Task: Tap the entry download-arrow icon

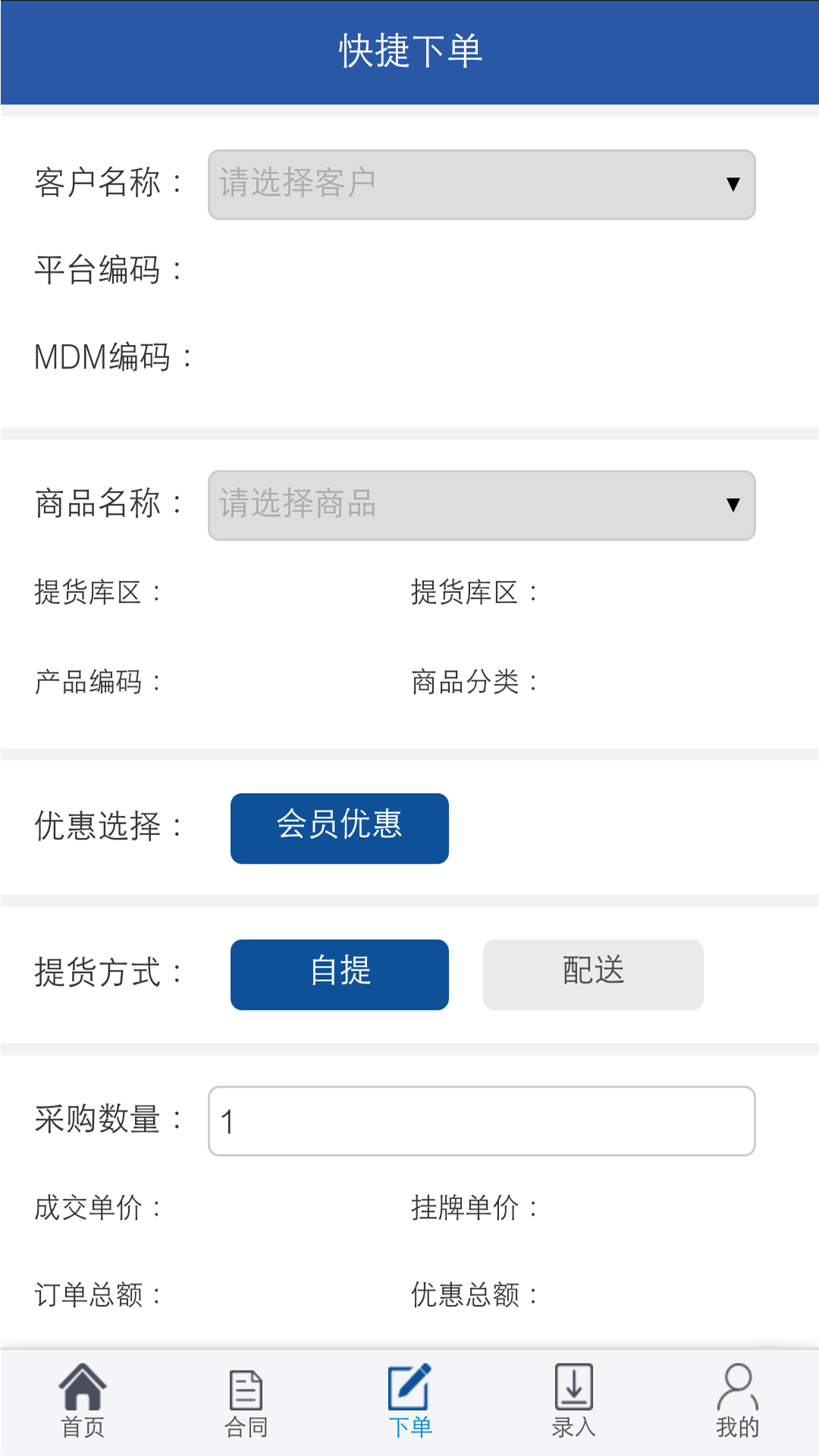Action: pyautogui.click(x=573, y=1387)
